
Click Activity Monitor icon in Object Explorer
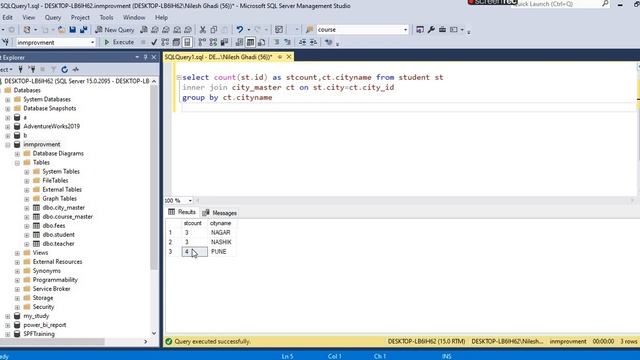pyautogui.click(x=76, y=69)
